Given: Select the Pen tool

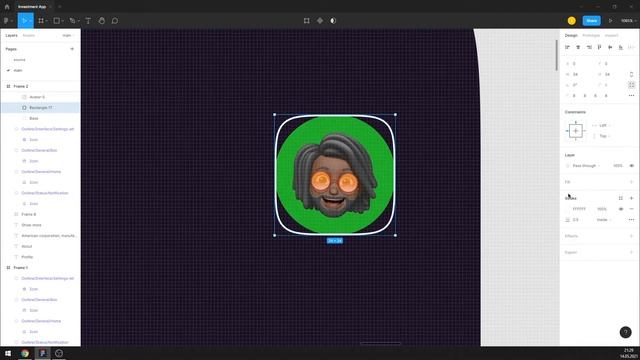Looking at the screenshot, I should point(72,20).
